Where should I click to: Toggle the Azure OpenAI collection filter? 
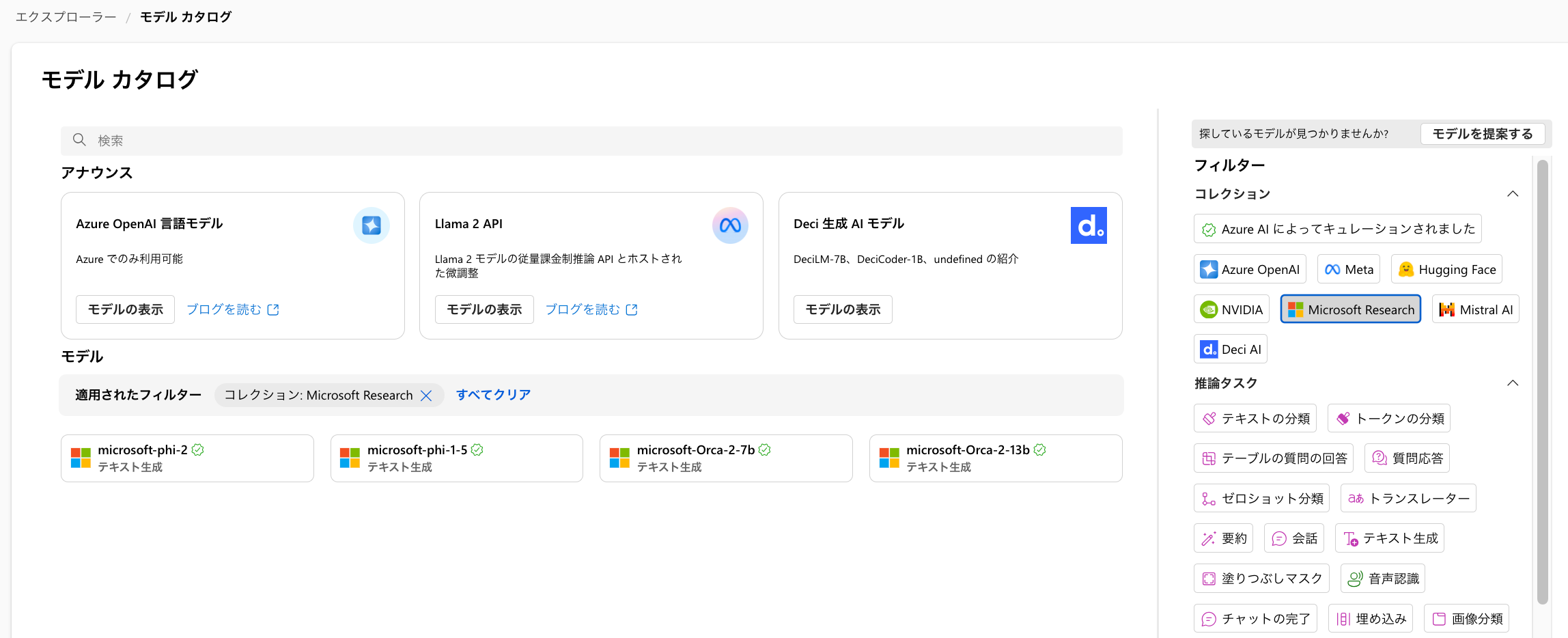[x=1250, y=269]
